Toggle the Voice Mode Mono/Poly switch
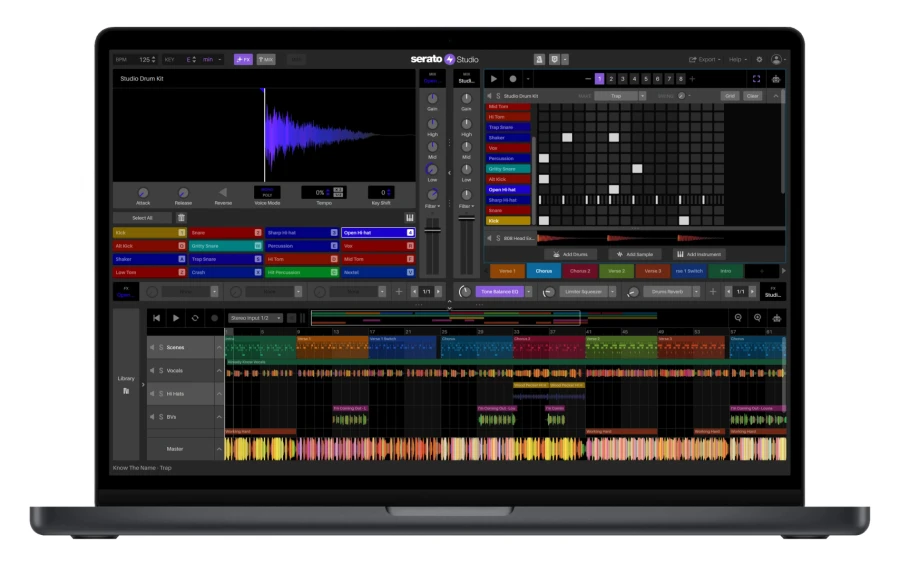 (x=267, y=192)
